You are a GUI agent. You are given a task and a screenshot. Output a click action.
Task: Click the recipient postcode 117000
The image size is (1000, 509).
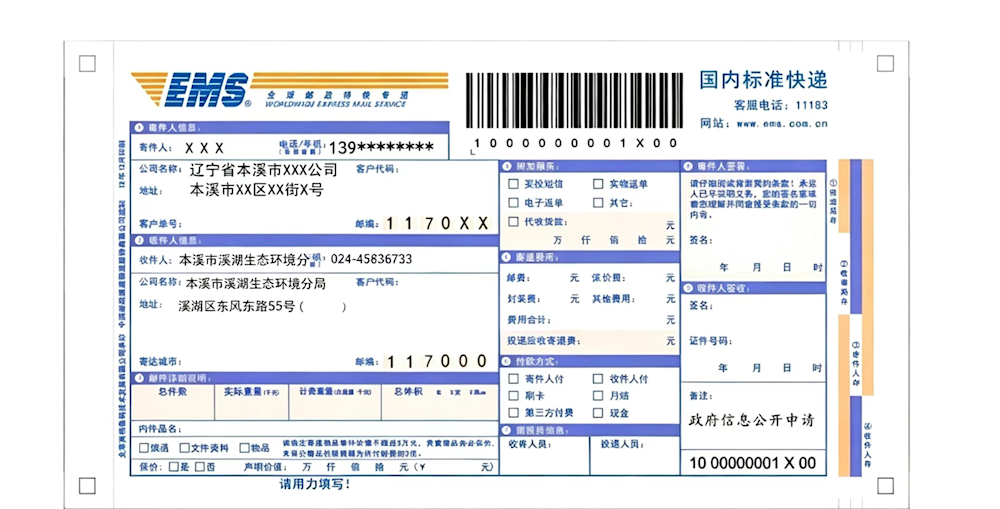(438, 362)
